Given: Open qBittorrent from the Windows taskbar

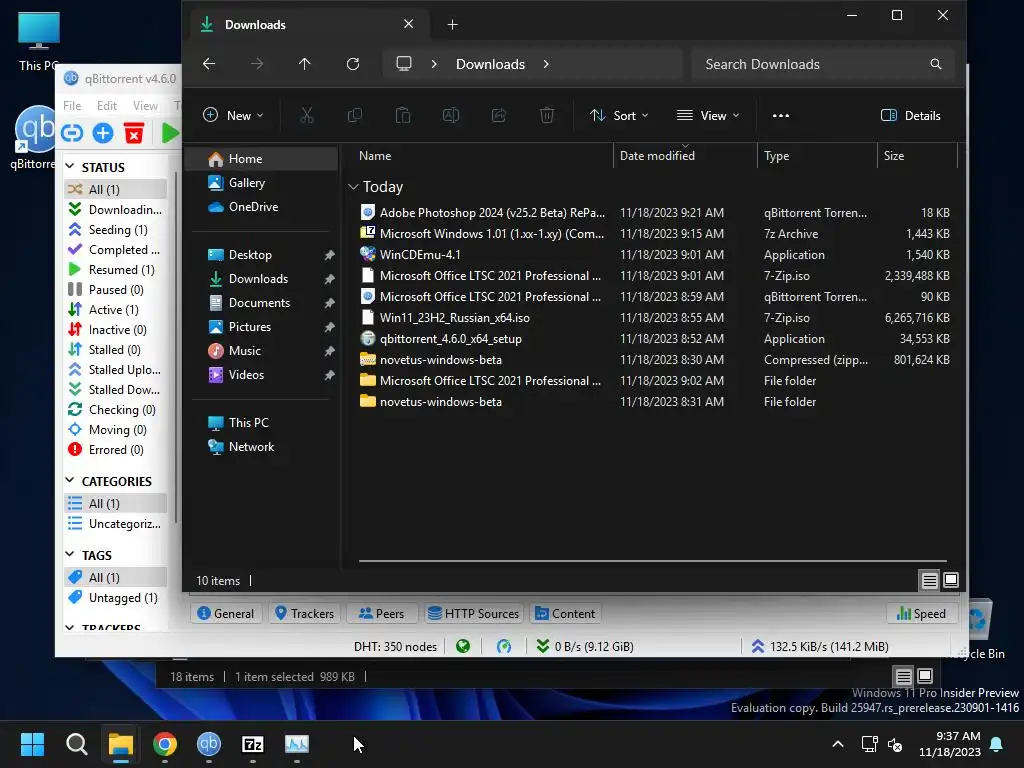Looking at the screenshot, I should pos(209,744).
